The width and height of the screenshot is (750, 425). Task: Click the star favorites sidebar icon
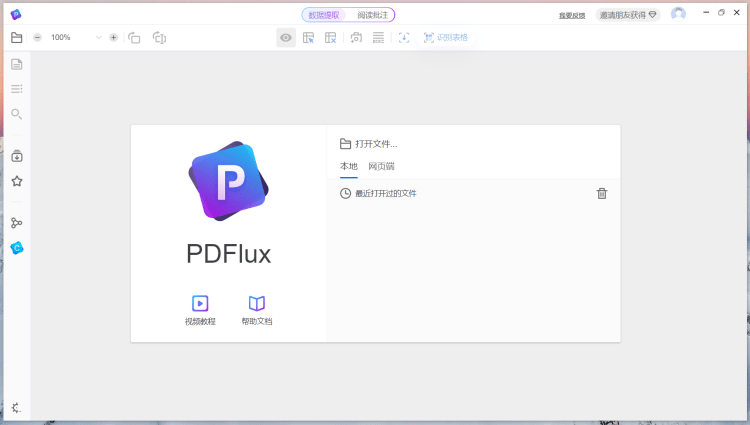click(x=17, y=181)
